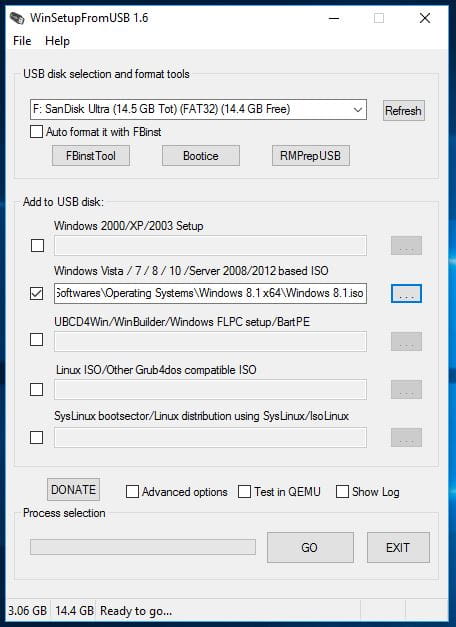Turn on the Show Log checkbox

point(342,491)
